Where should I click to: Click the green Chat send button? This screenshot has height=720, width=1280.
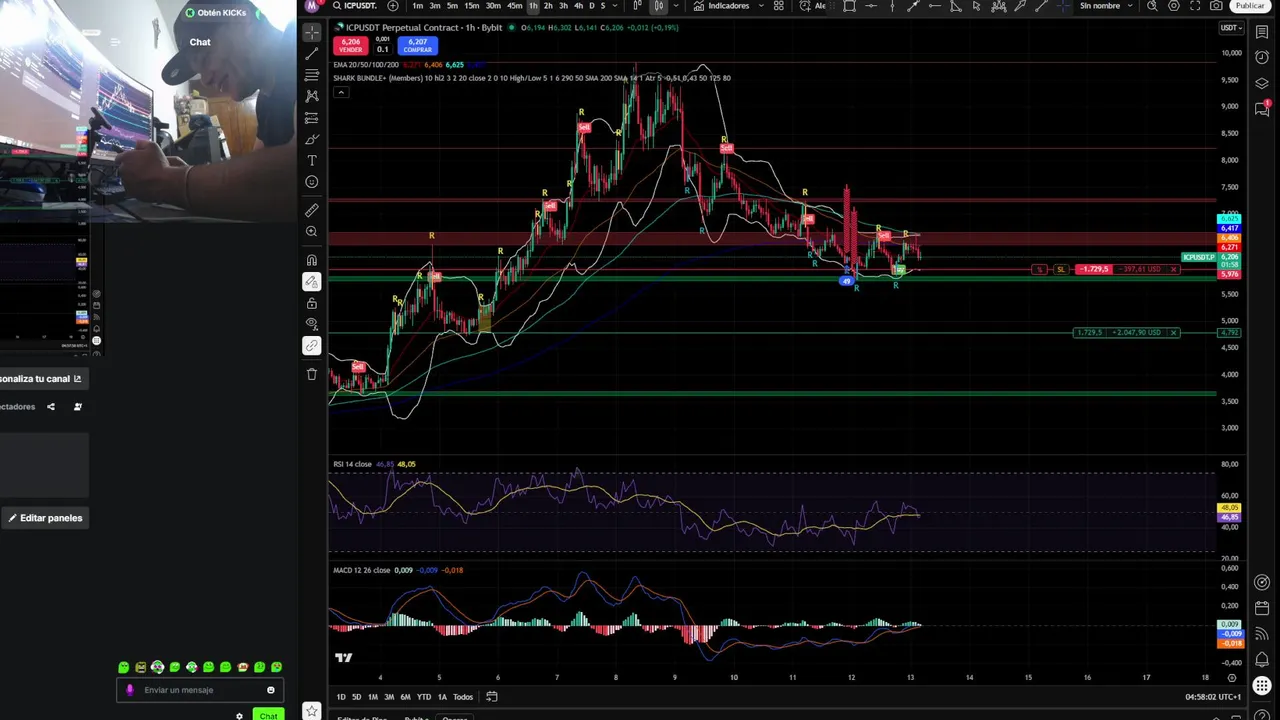click(267, 715)
